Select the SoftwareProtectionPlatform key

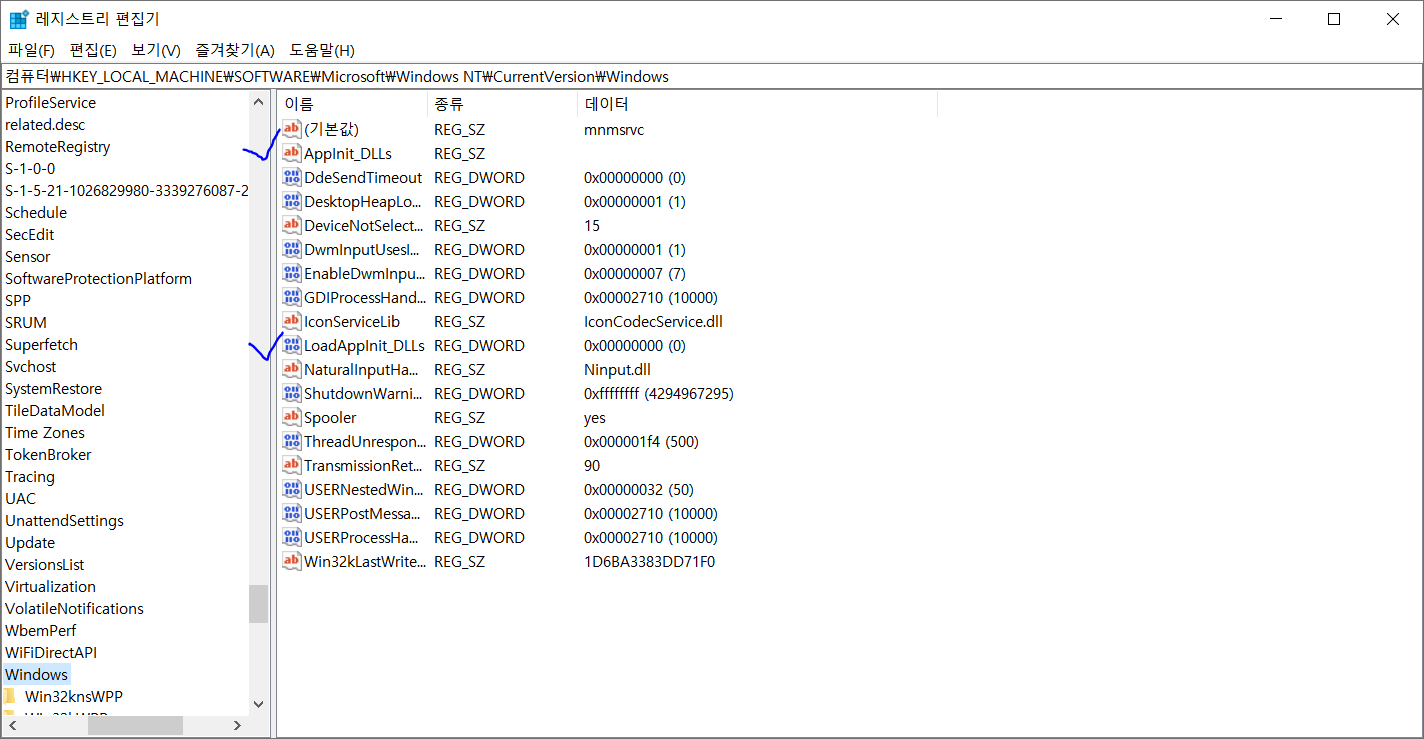pyautogui.click(x=98, y=278)
